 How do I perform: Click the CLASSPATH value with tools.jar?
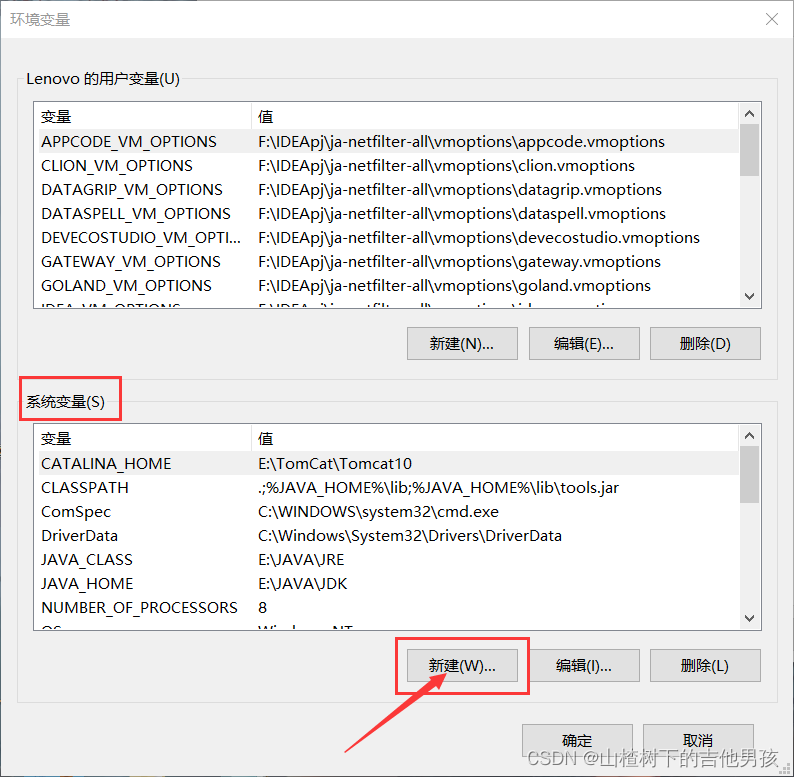pos(438,487)
